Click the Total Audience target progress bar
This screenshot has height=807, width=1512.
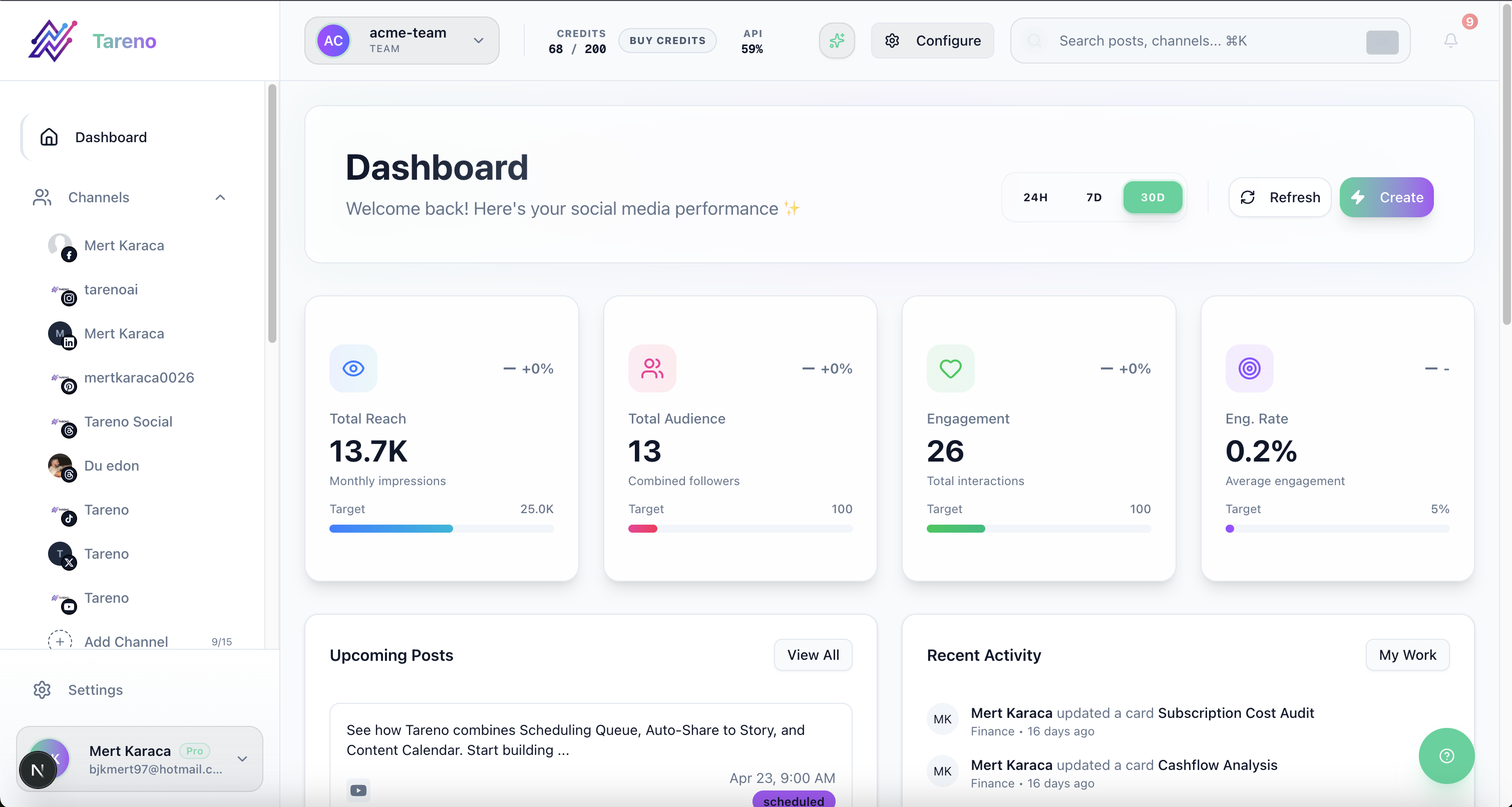(x=740, y=529)
